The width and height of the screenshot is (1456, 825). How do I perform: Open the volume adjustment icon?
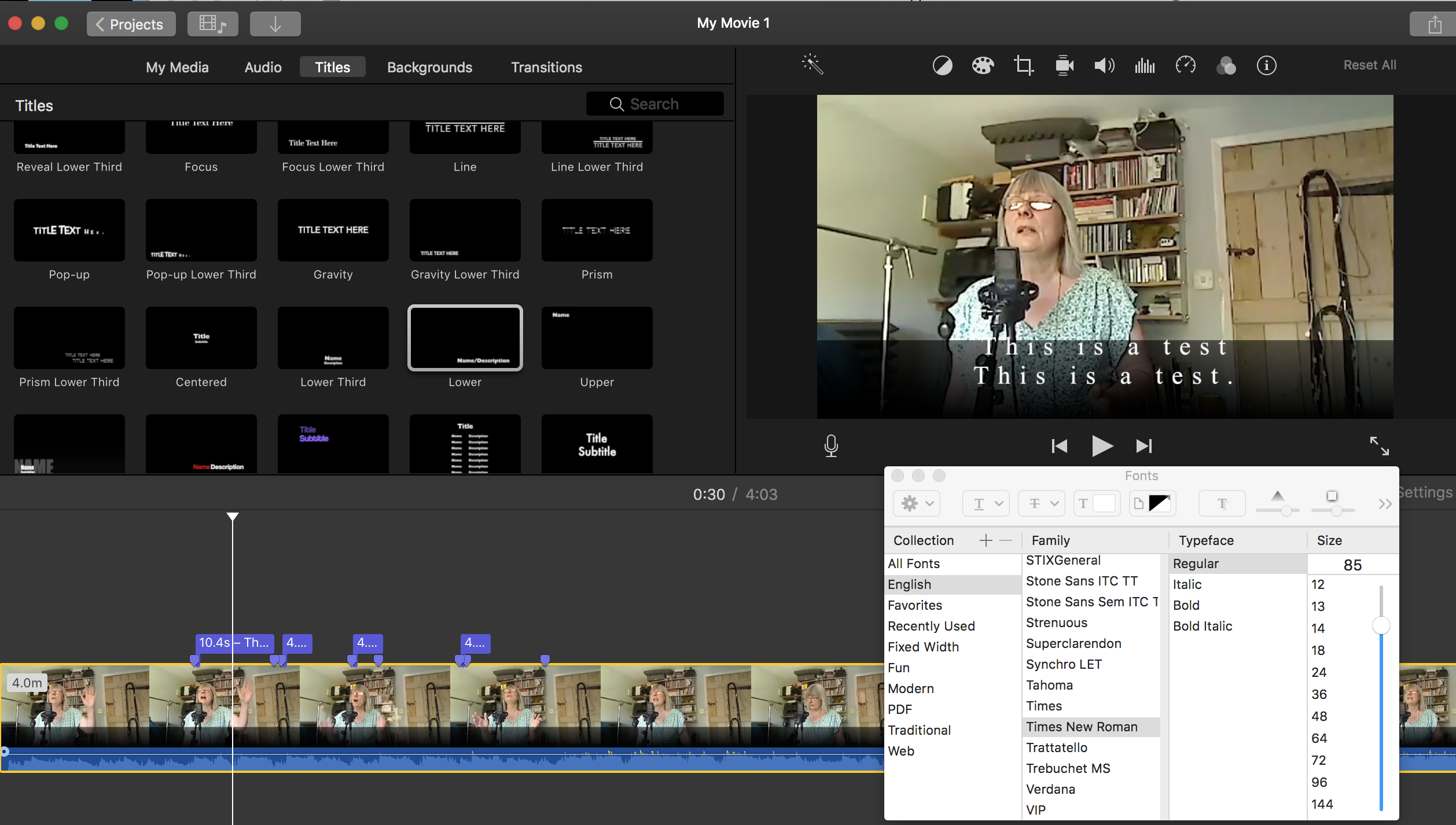coord(1104,65)
